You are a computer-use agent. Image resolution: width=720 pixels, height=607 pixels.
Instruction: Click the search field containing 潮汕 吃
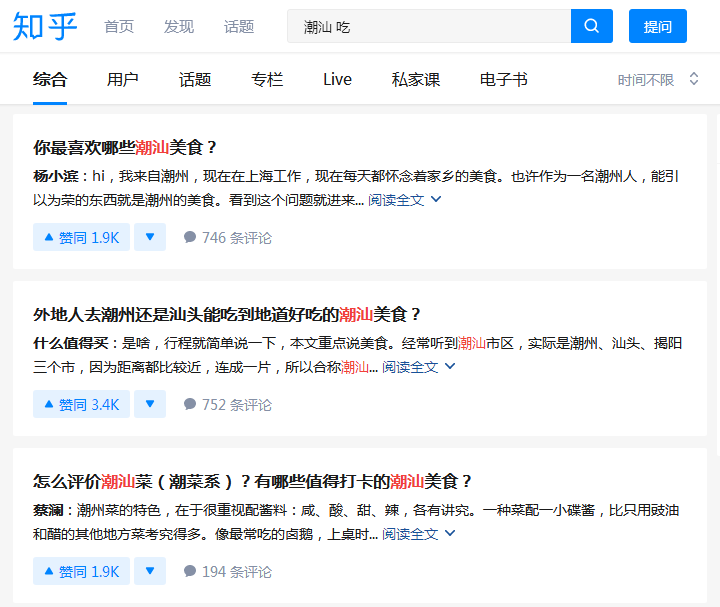pyautogui.click(x=430, y=26)
